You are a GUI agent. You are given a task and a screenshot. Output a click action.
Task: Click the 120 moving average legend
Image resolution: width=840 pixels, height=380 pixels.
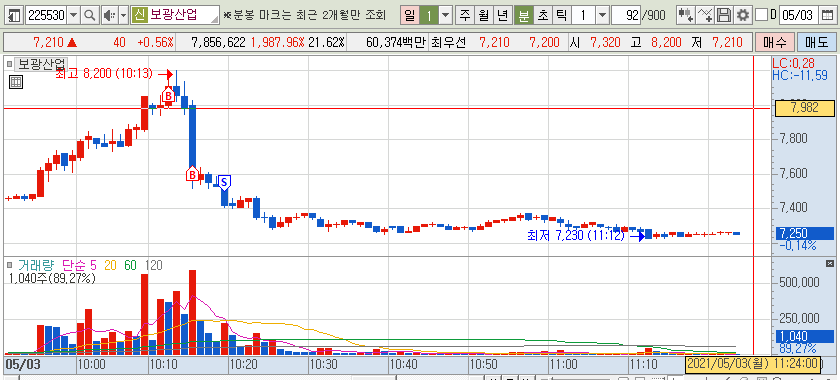pos(153,265)
